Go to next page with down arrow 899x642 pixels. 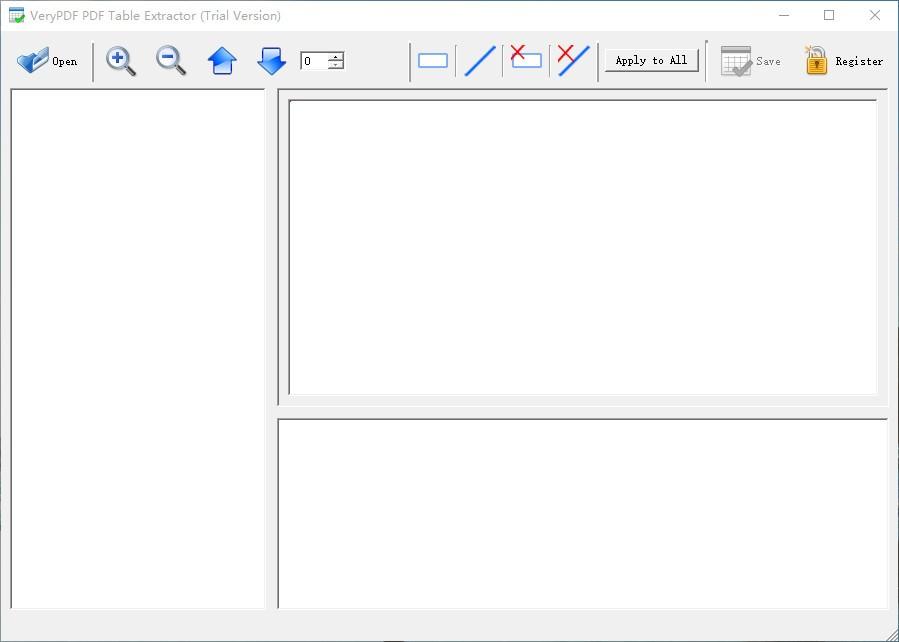271,61
